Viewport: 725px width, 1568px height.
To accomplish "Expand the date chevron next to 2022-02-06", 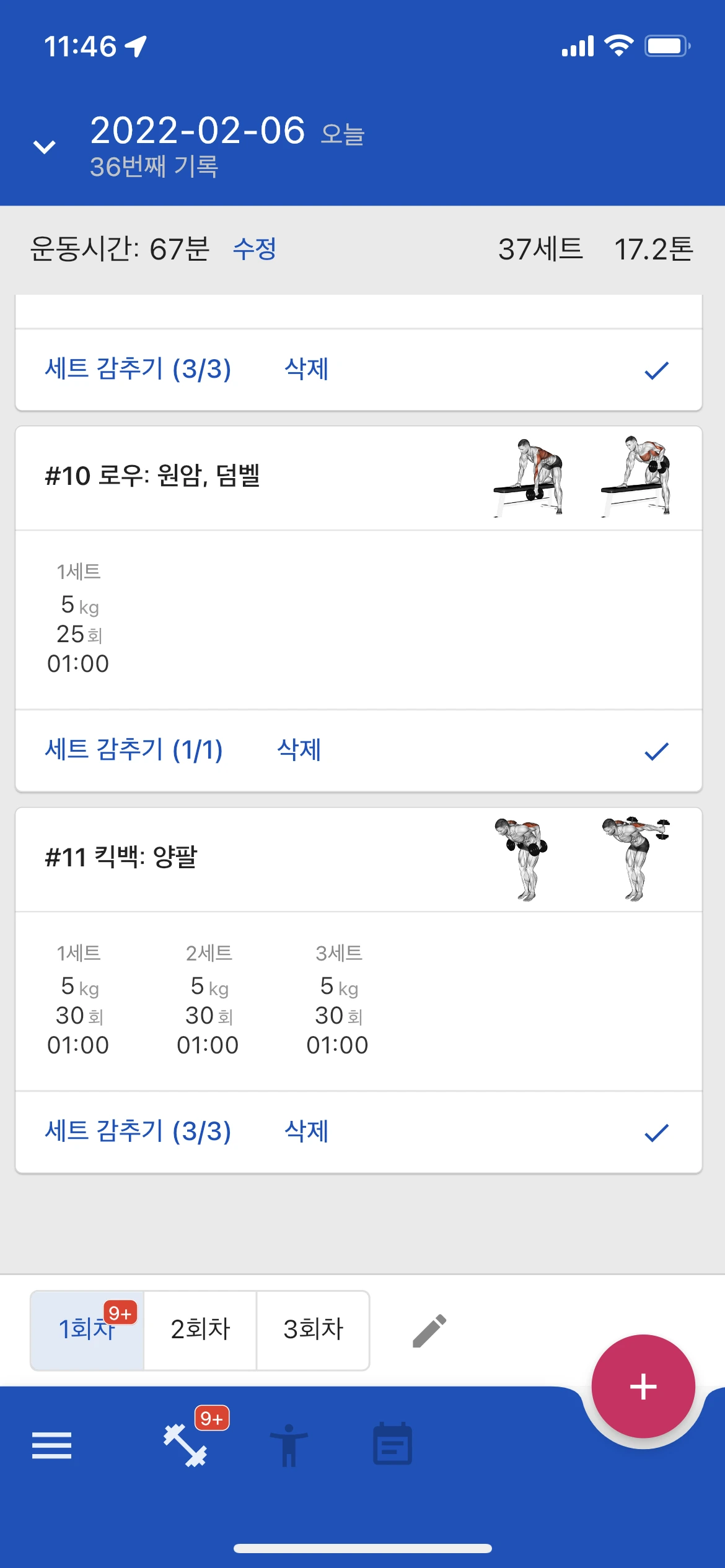I will tap(45, 147).
